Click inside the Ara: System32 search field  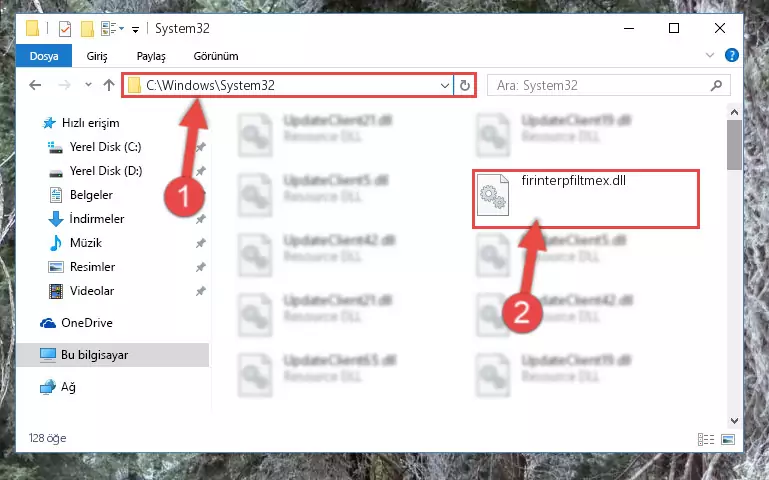pos(608,86)
